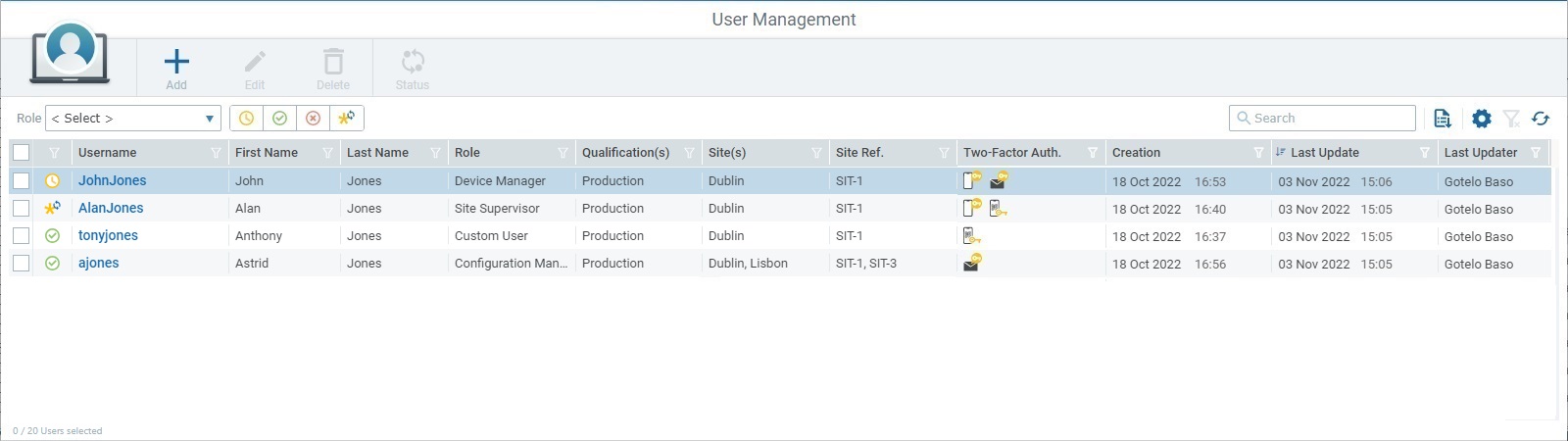Open the Role select dropdown

point(133,119)
